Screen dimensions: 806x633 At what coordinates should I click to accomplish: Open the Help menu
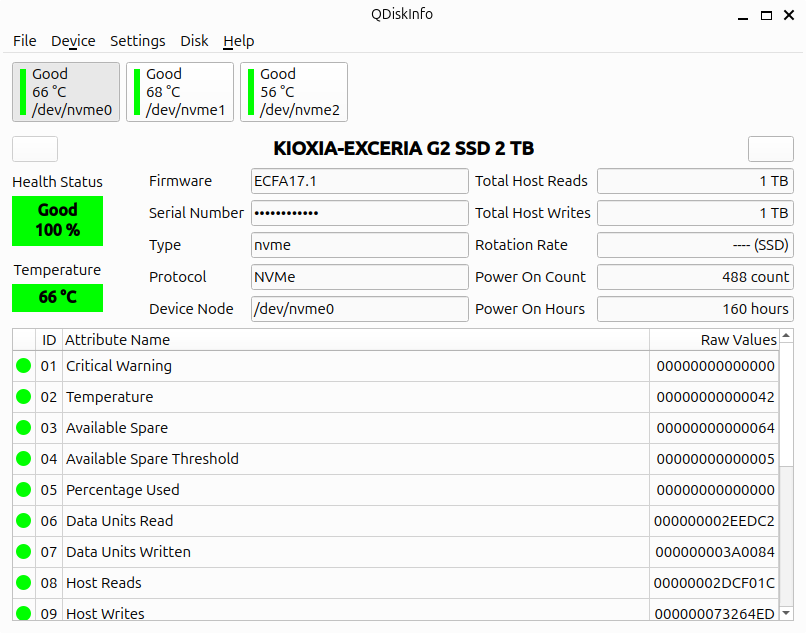pos(239,41)
